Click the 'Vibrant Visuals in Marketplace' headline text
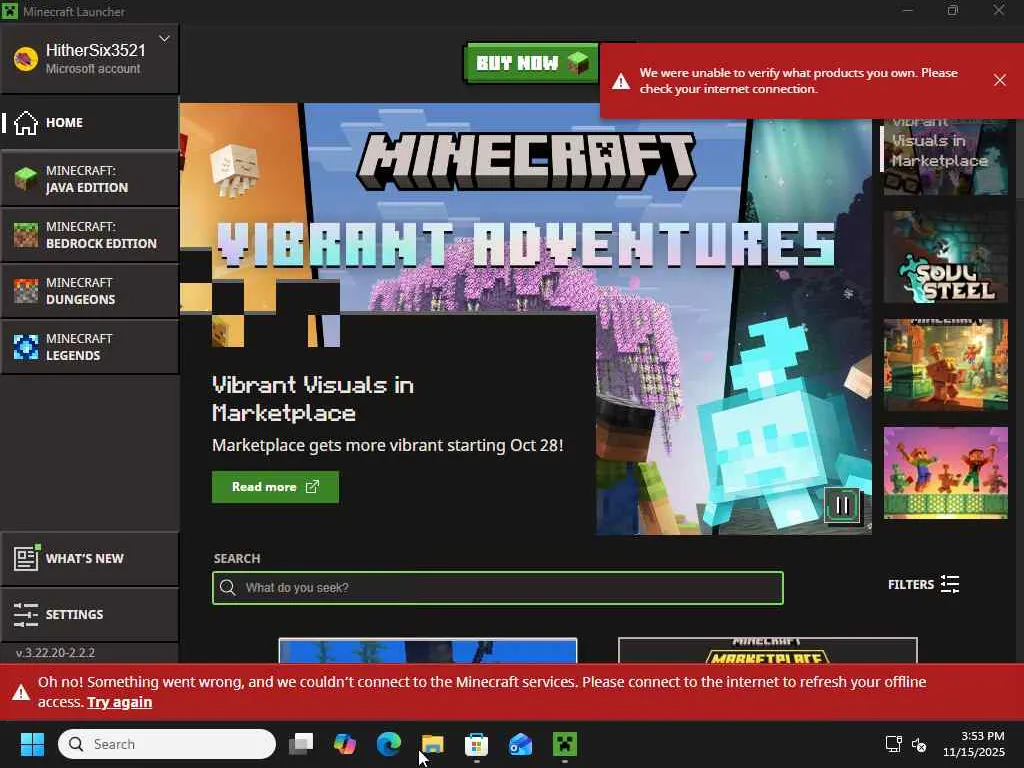 click(313, 398)
